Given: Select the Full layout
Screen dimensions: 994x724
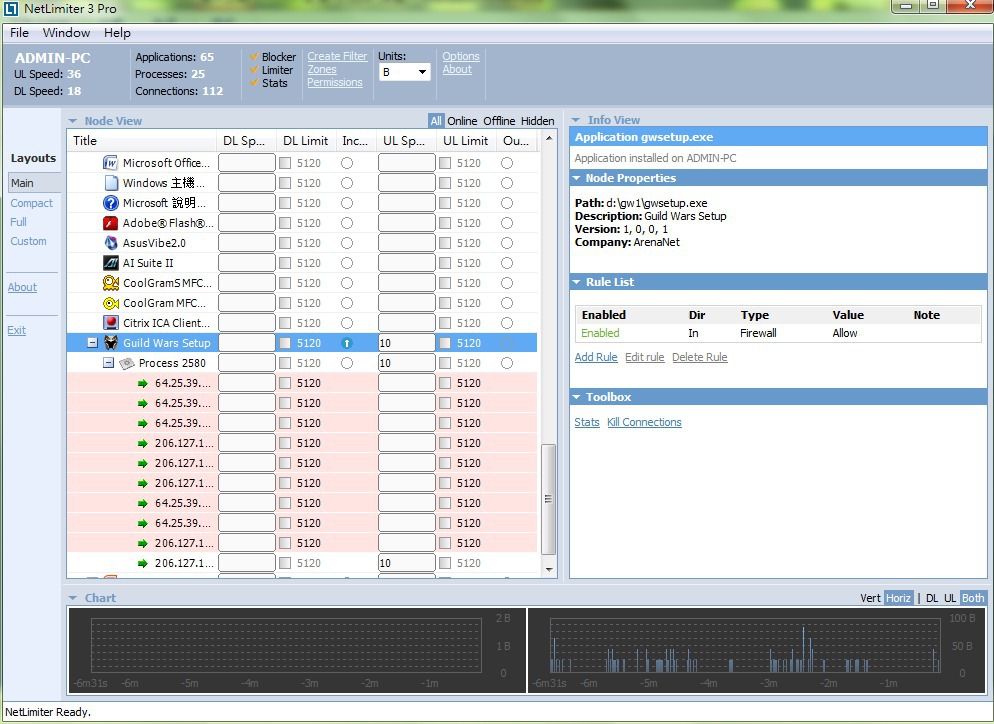Looking at the screenshot, I should point(18,223).
